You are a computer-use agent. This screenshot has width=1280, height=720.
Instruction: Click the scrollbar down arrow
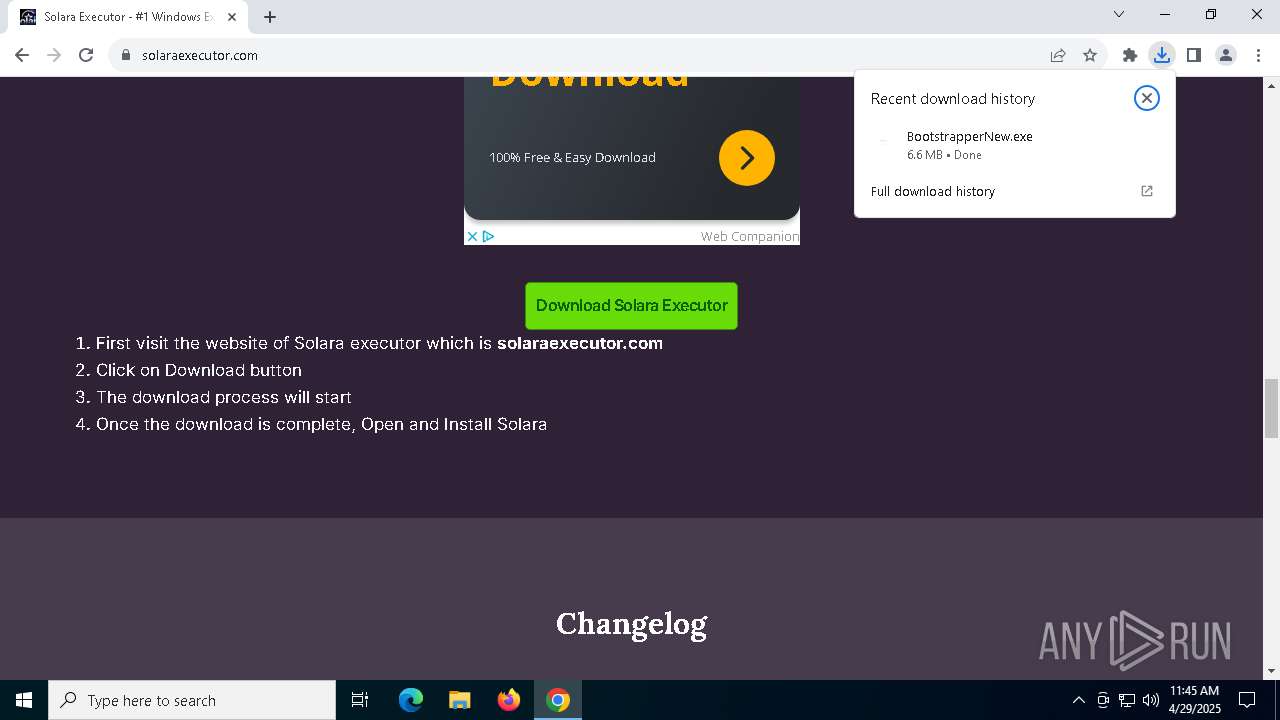point(1272,671)
